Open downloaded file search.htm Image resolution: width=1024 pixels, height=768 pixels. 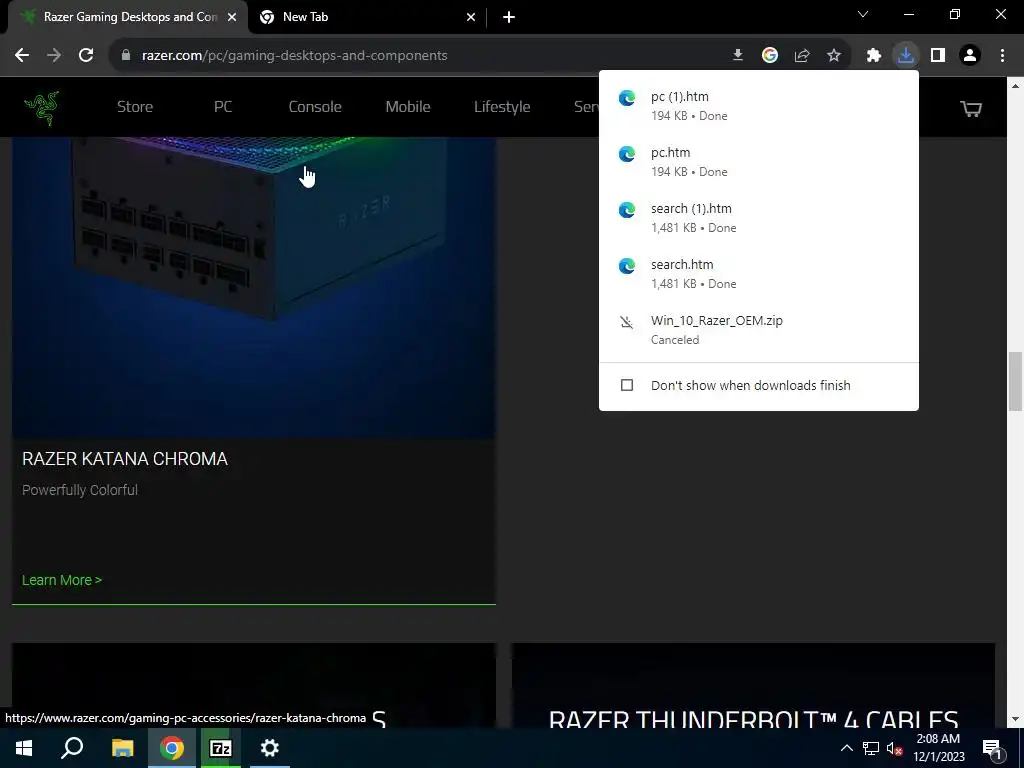click(x=759, y=274)
